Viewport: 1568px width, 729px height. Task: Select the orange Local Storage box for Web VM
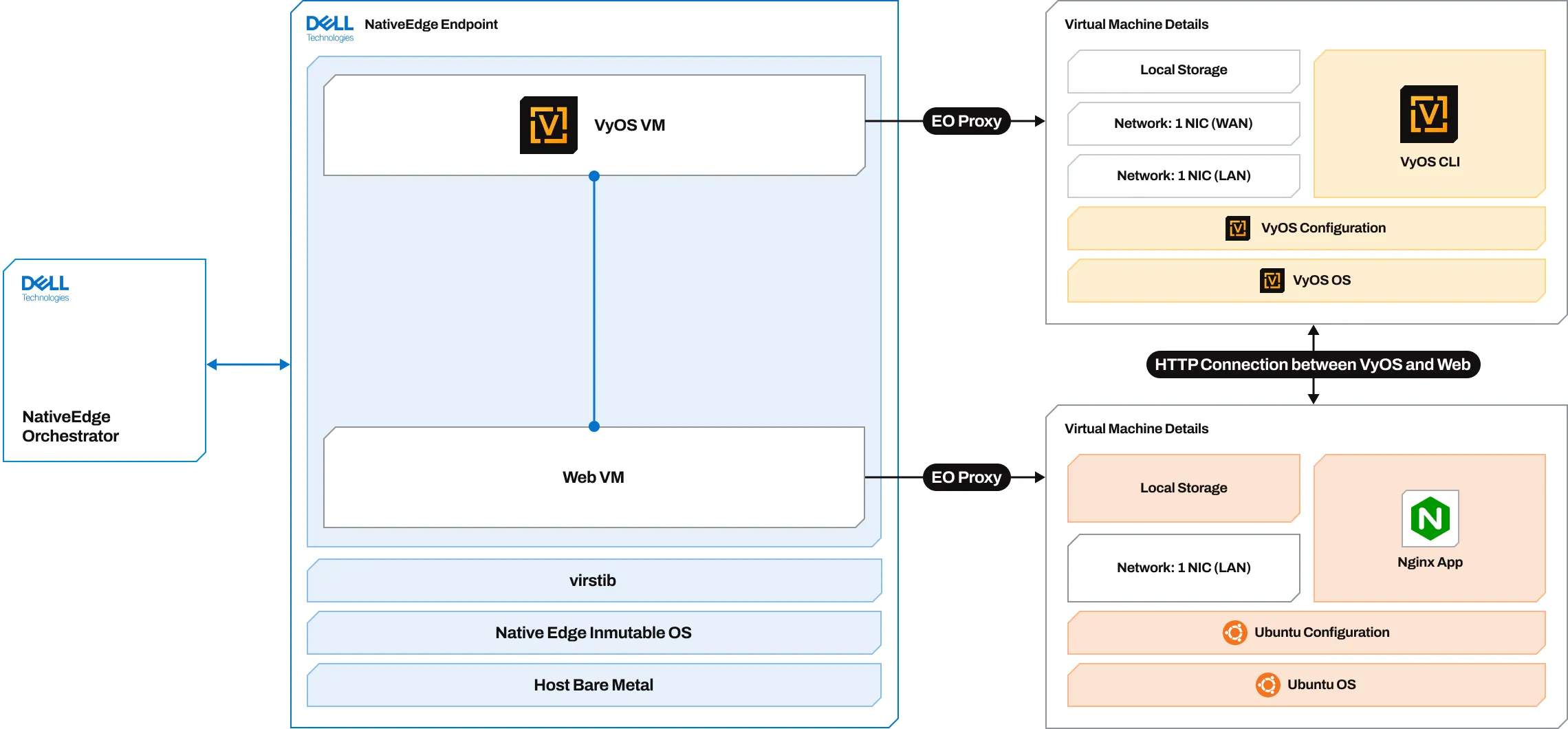(x=1184, y=488)
